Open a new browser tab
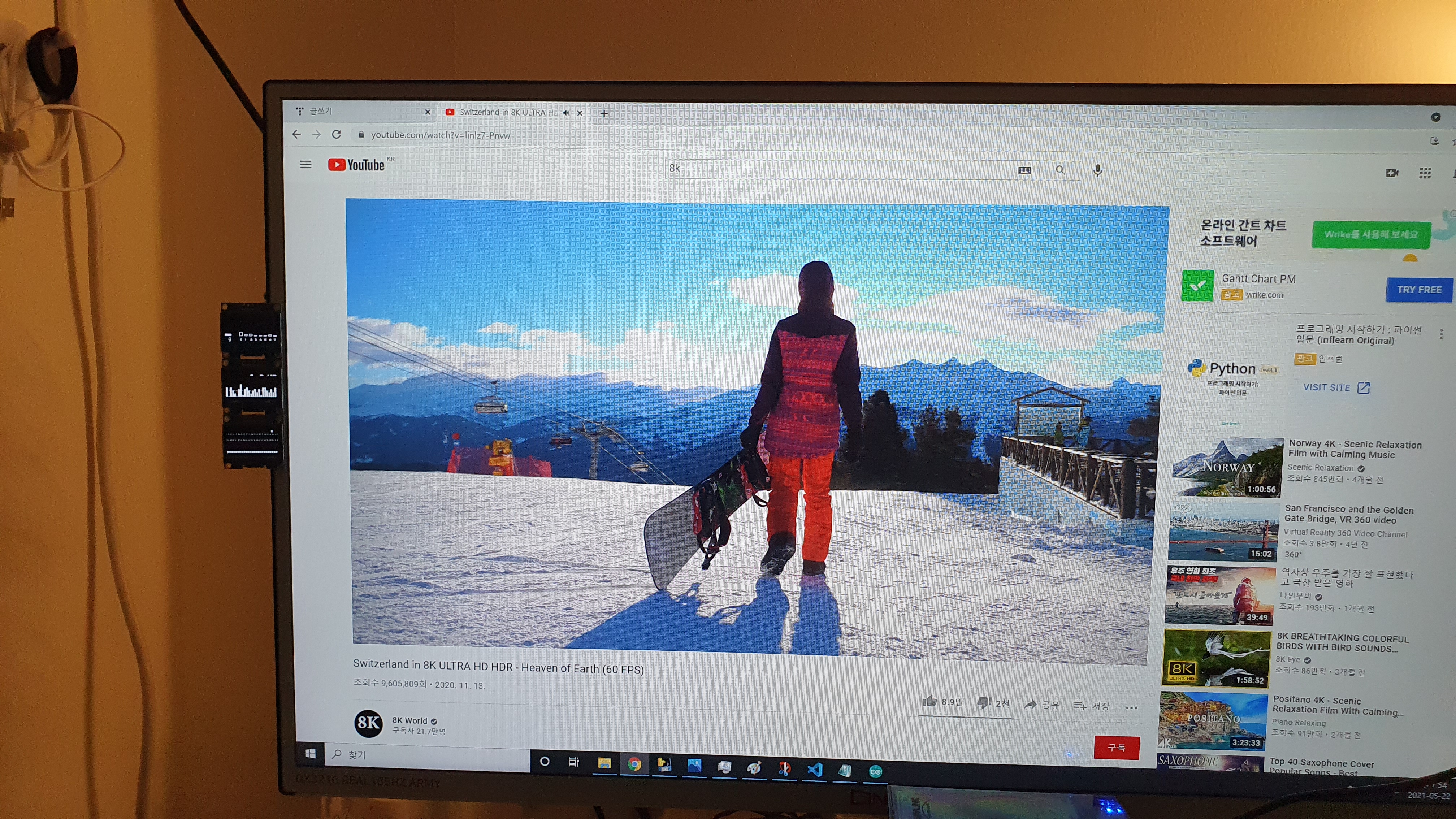 point(604,114)
